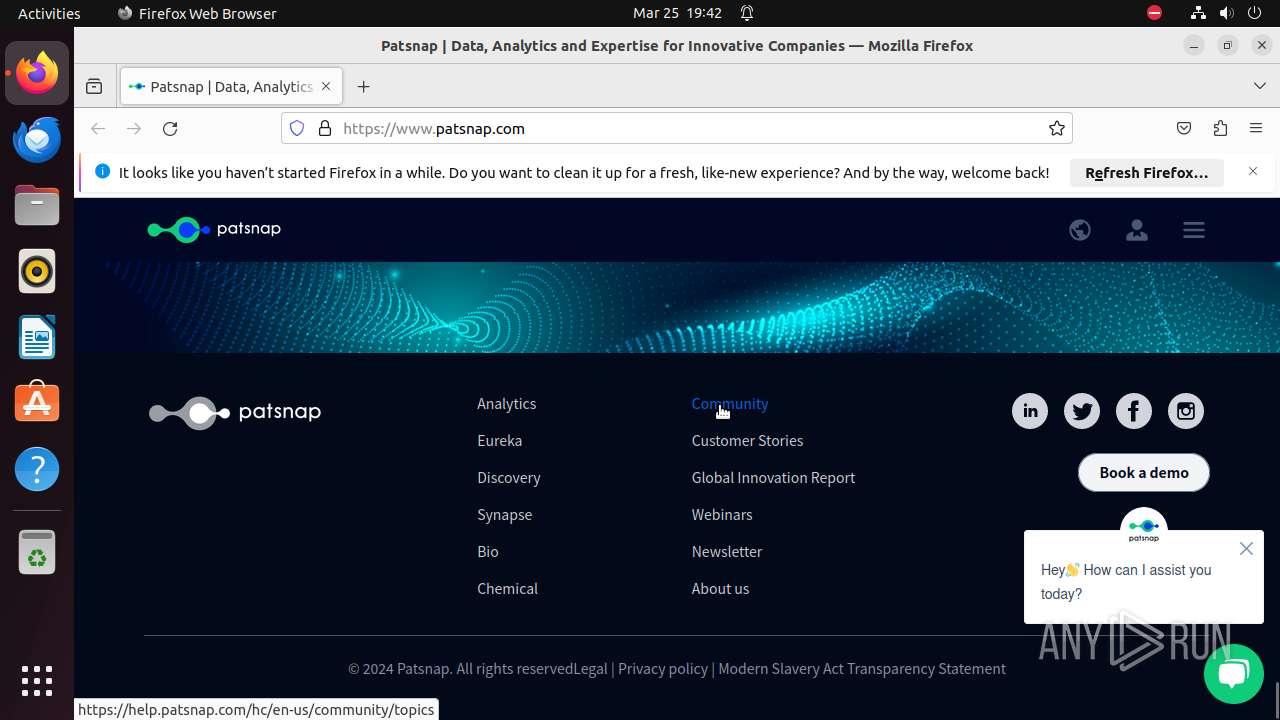Open the Legal link in footer
This screenshot has width=1280, height=720.
point(590,669)
